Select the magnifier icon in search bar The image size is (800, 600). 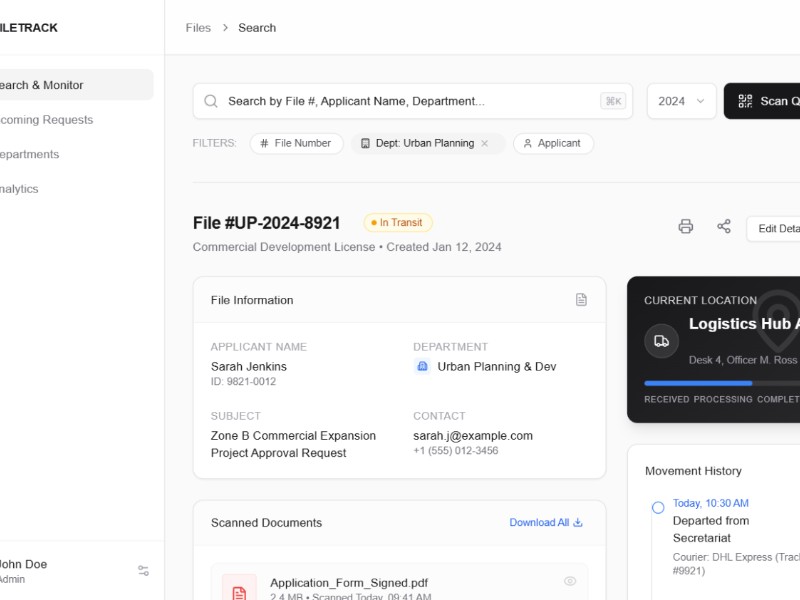[x=211, y=101]
